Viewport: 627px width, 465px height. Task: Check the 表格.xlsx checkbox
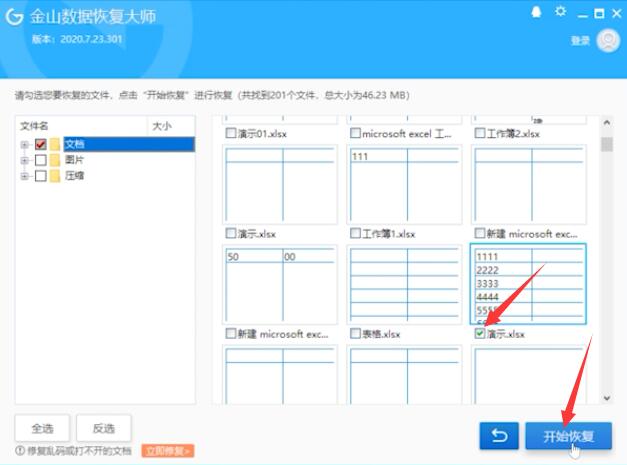click(x=355, y=333)
